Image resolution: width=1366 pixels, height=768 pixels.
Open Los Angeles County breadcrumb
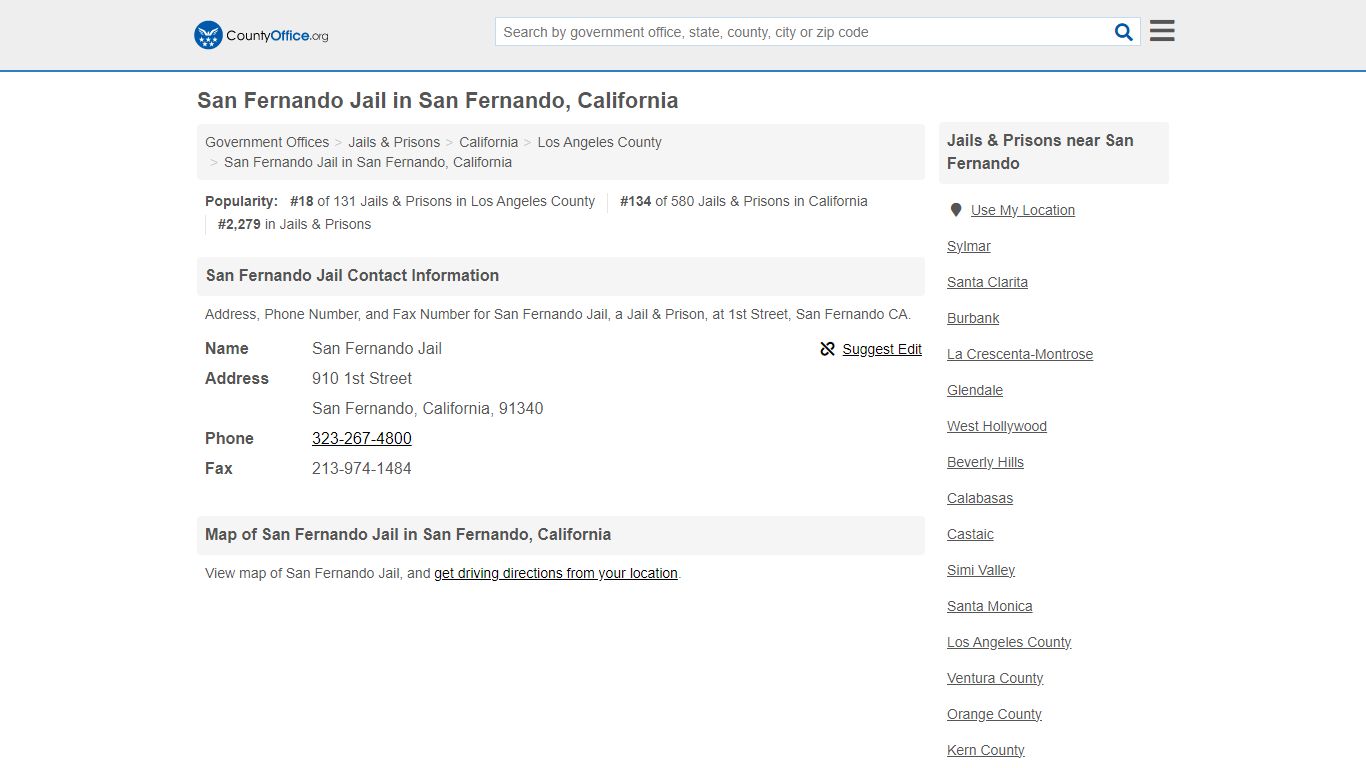599,142
